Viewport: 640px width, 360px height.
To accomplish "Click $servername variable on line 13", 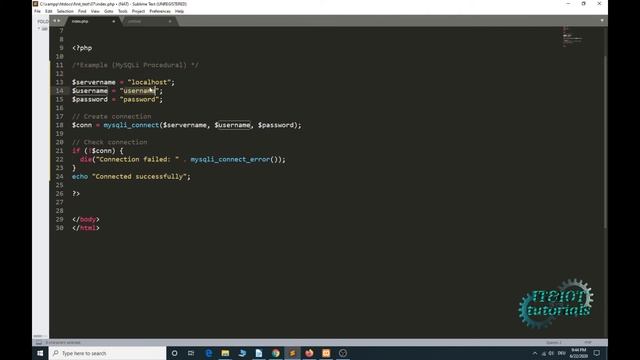I will 93,82.
